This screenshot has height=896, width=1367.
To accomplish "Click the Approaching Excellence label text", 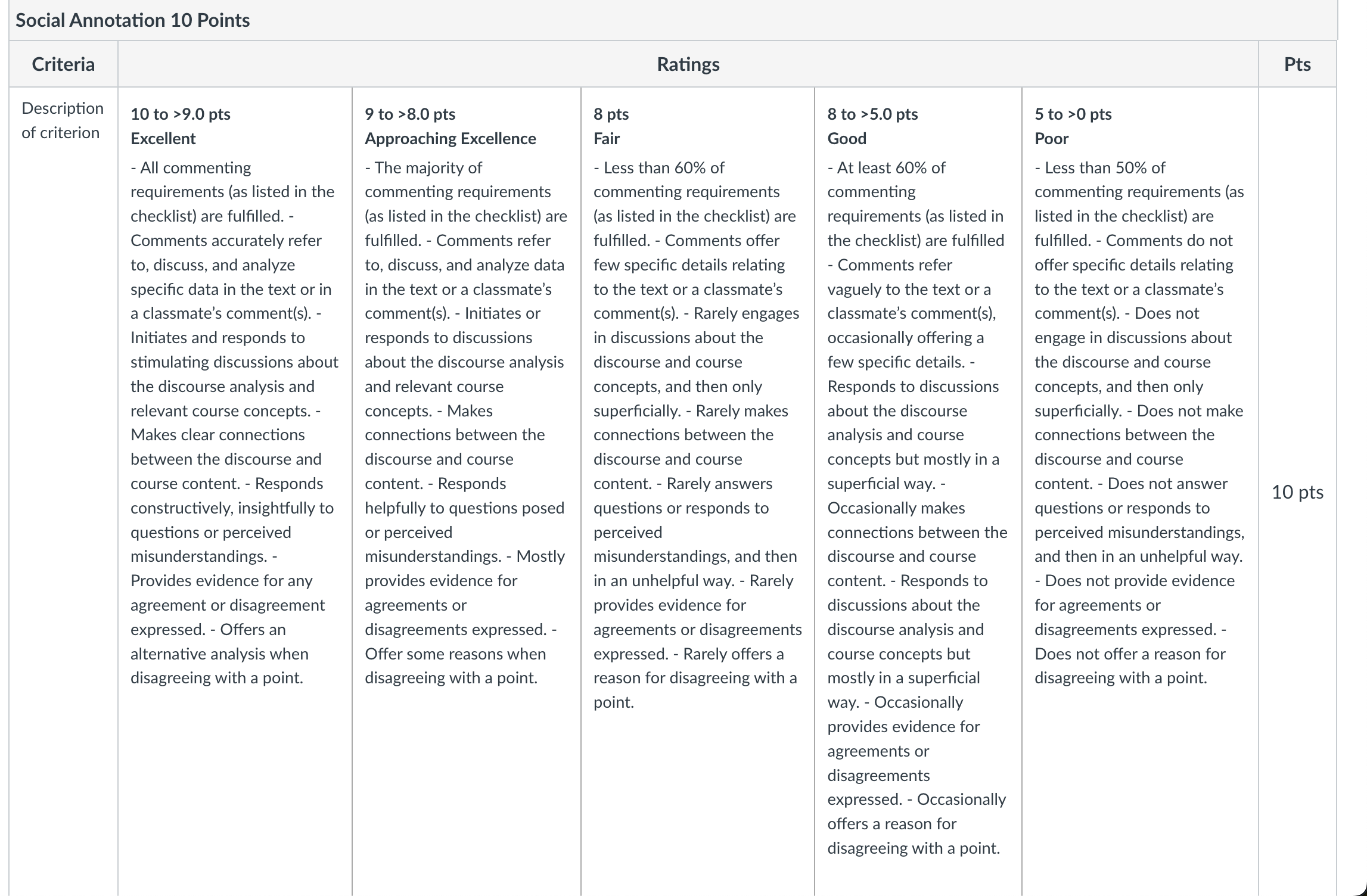I will (451, 138).
